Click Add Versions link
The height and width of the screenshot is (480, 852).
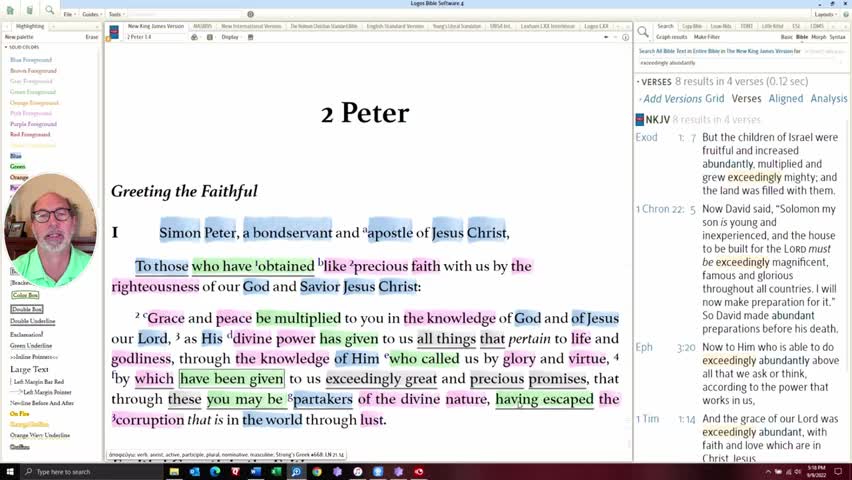click(672, 98)
